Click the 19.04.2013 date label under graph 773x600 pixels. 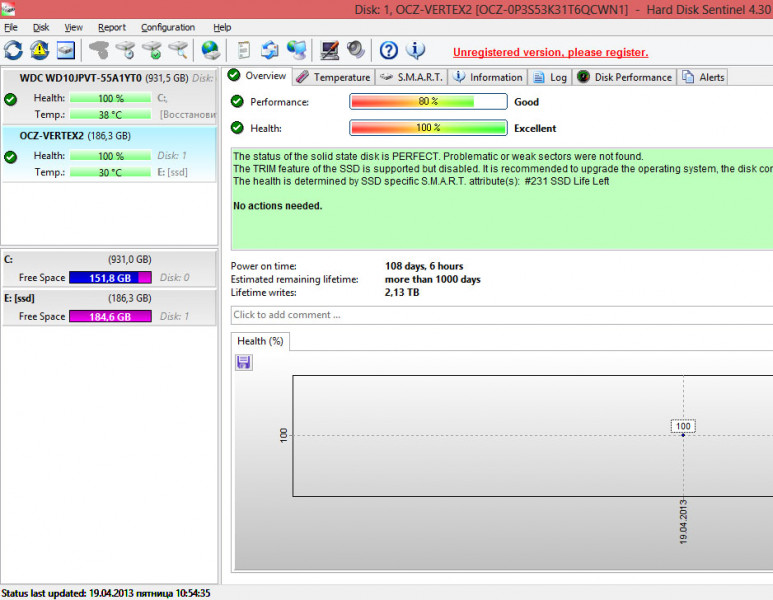click(x=683, y=522)
